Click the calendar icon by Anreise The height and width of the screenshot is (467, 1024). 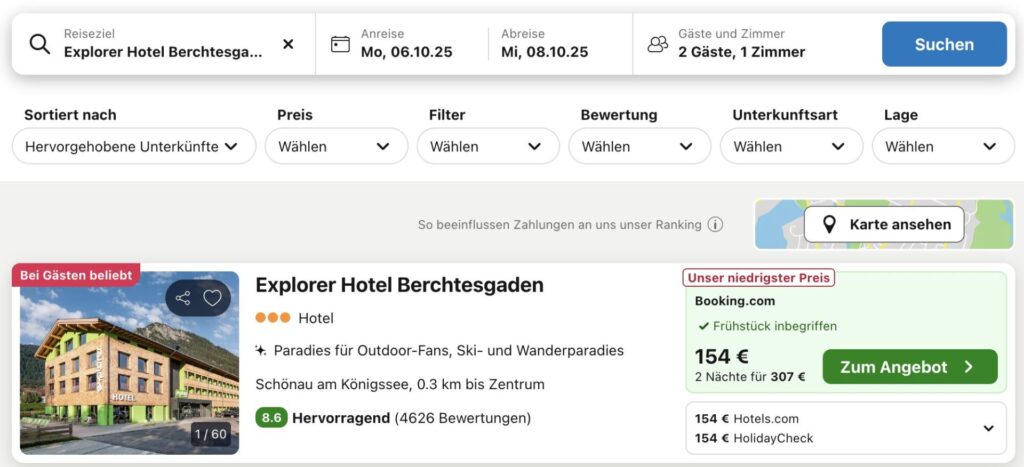pos(340,44)
